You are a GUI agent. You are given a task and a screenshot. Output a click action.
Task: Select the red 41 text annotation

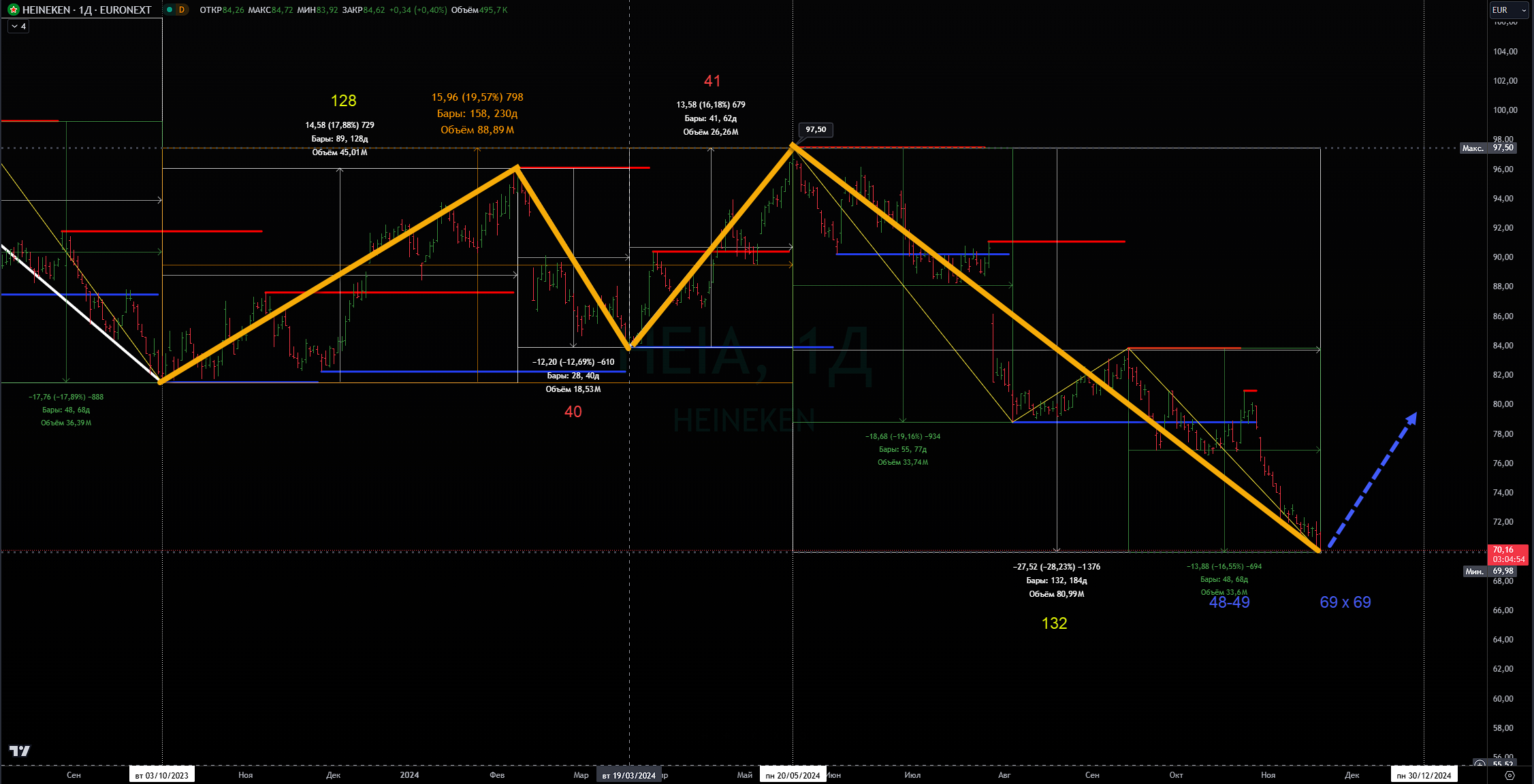pyautogui.click(x=712, y=81)
